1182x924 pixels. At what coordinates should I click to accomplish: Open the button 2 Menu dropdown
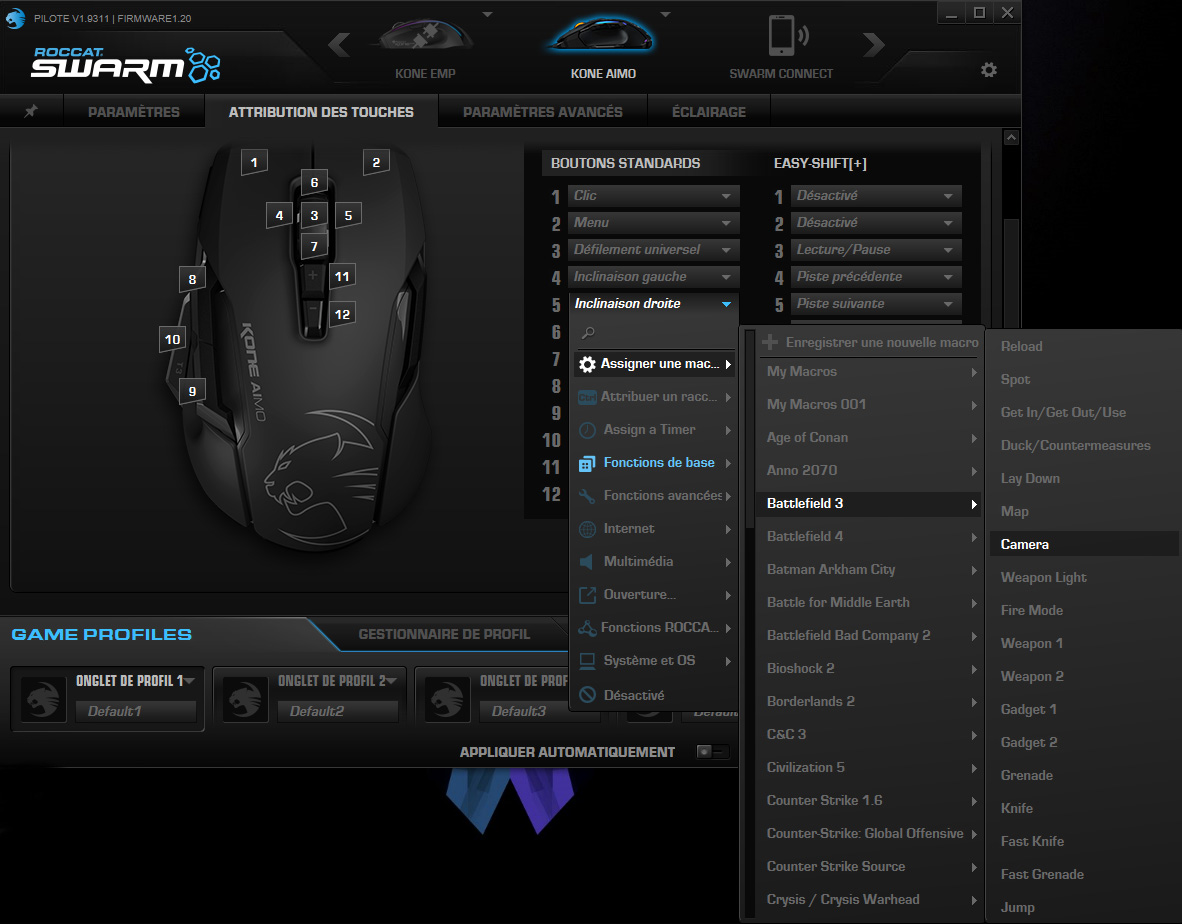click(x=653, y=223)
